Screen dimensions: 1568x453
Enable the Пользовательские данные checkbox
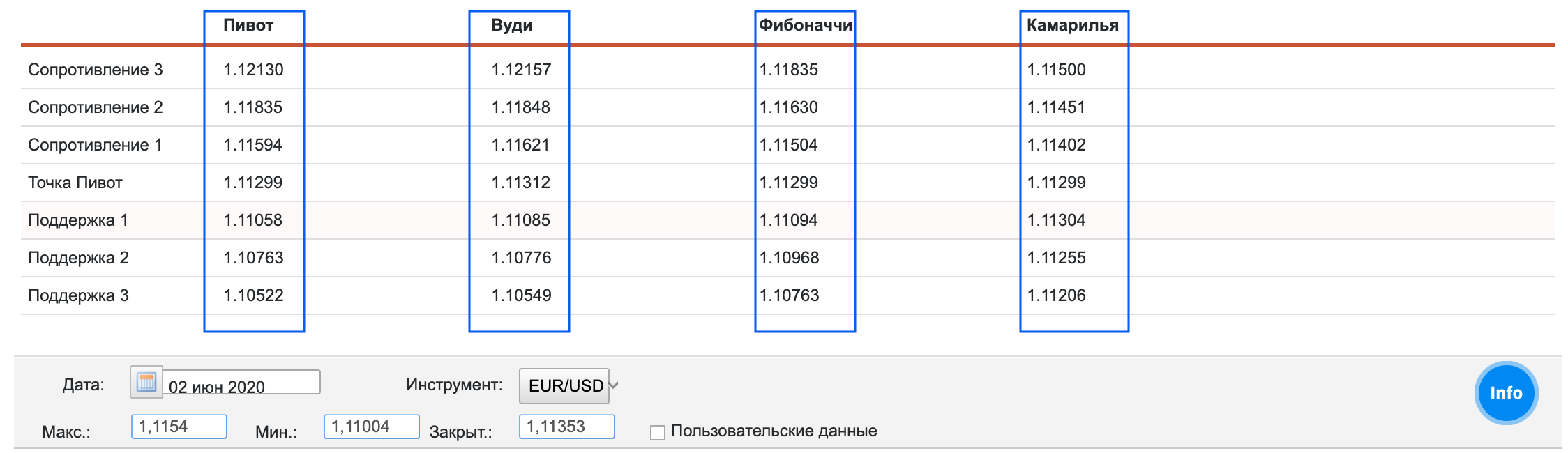coord(657,433)
